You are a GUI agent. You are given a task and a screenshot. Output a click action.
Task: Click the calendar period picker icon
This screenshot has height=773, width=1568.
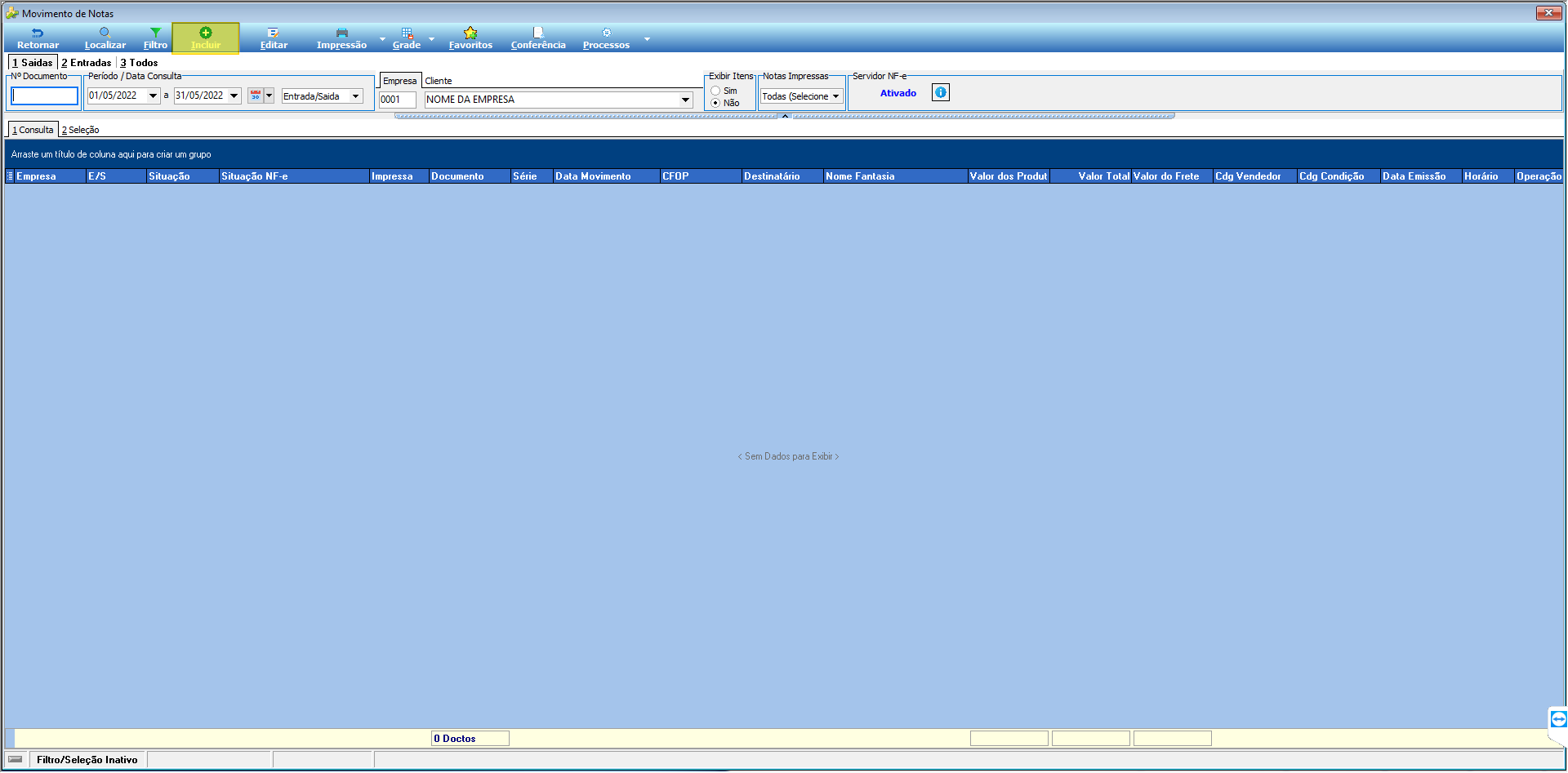click(x=256, y=96)
